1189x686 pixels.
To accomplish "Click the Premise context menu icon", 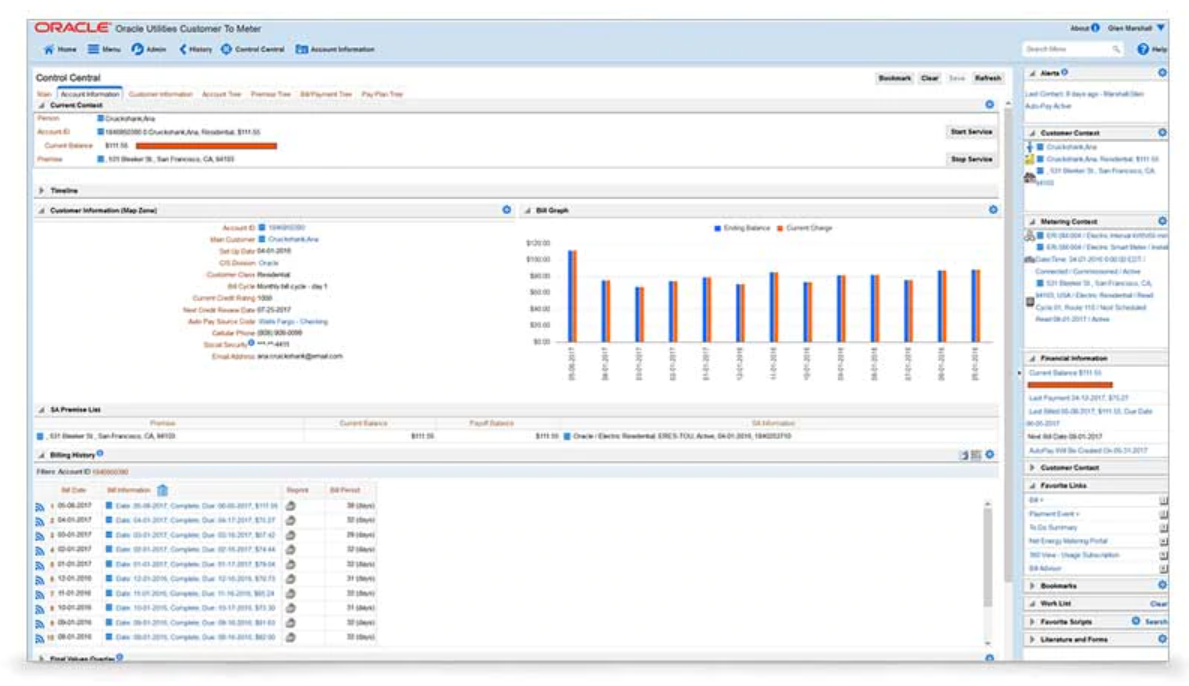I will point(100,159).
